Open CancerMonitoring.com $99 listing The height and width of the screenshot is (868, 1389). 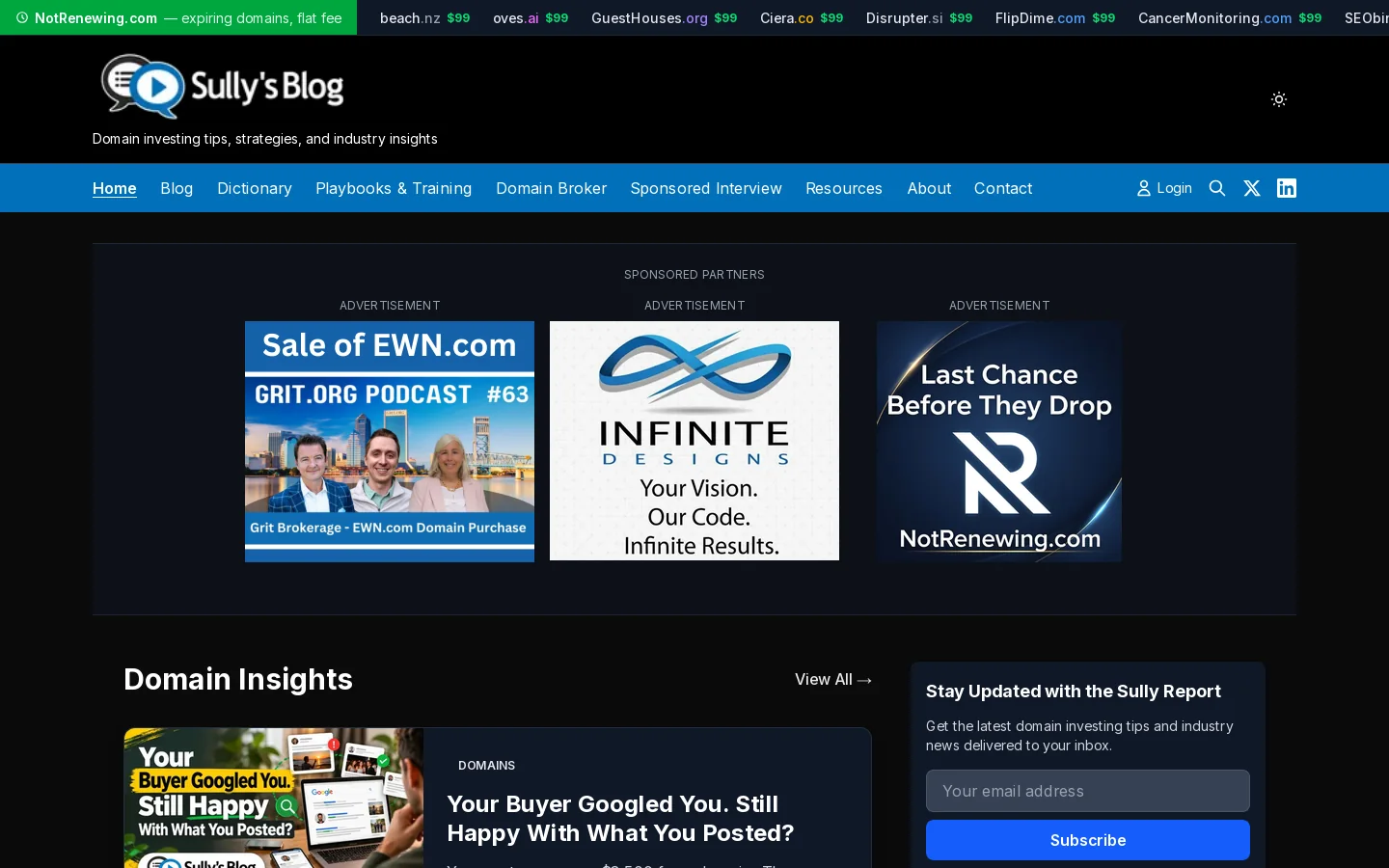click(1230, 17)
